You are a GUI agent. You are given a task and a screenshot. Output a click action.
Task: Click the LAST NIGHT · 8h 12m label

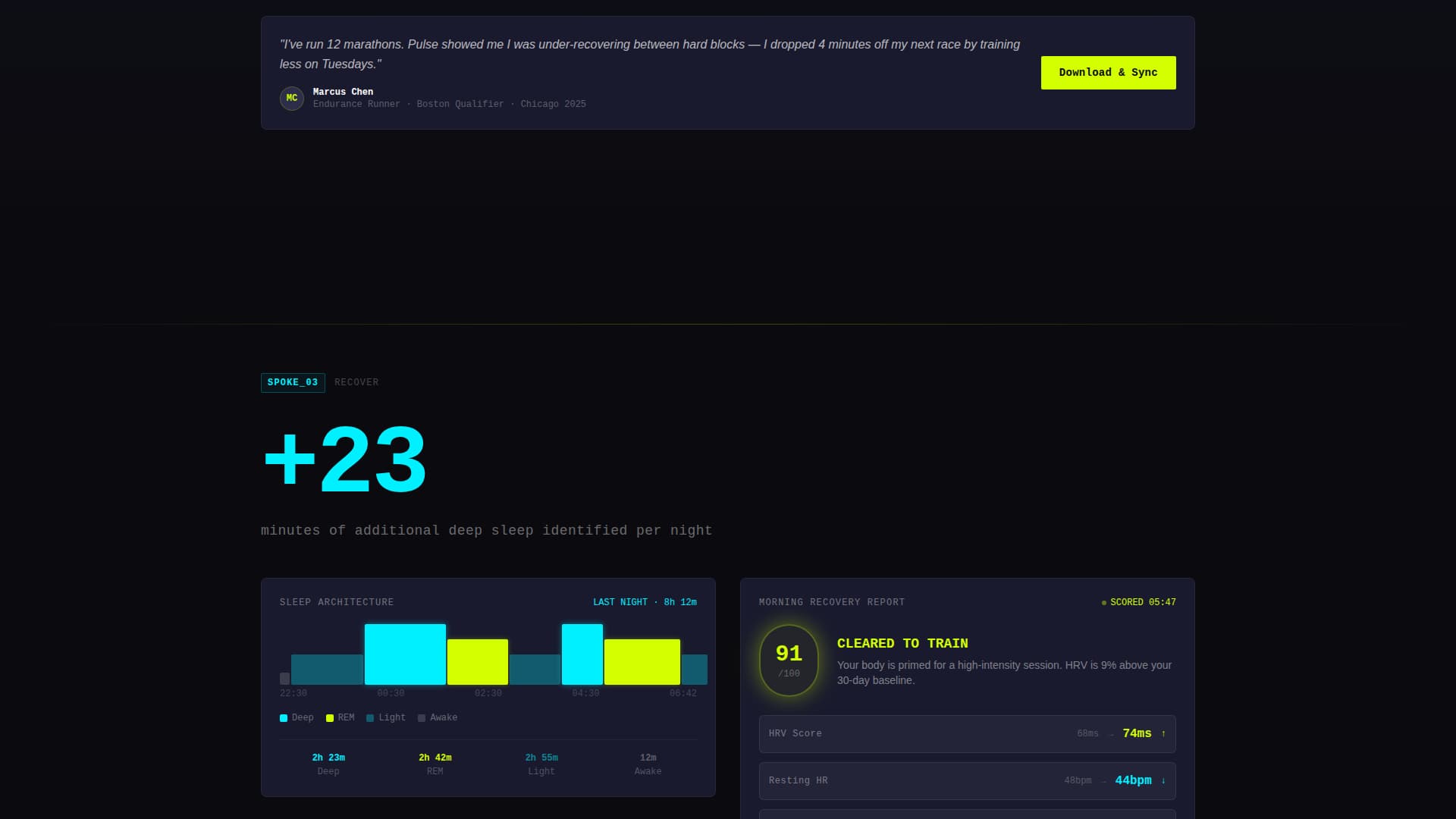645,603
